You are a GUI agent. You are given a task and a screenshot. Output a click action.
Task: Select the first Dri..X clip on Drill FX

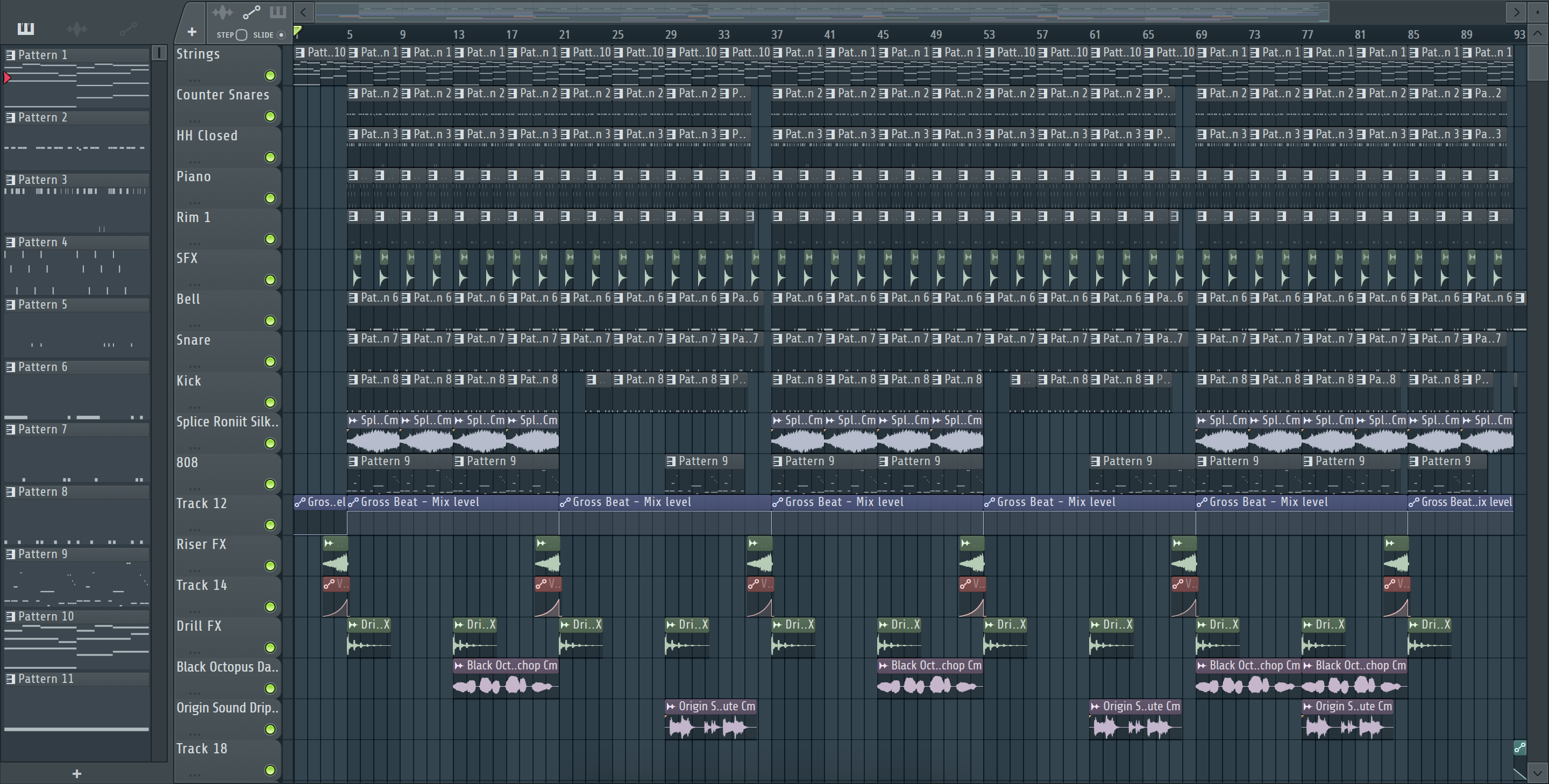369,637
